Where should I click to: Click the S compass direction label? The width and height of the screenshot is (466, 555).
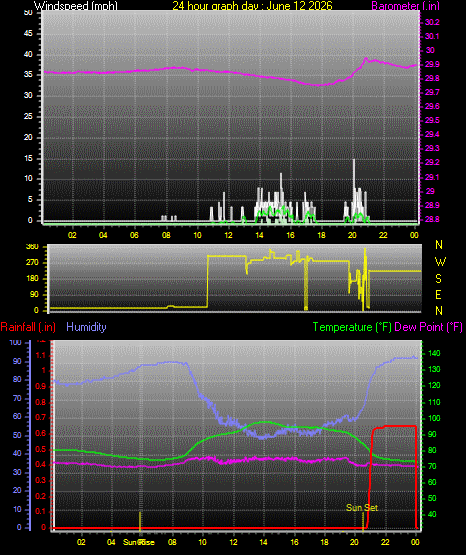pyautogui.click(x=438, y=279)
